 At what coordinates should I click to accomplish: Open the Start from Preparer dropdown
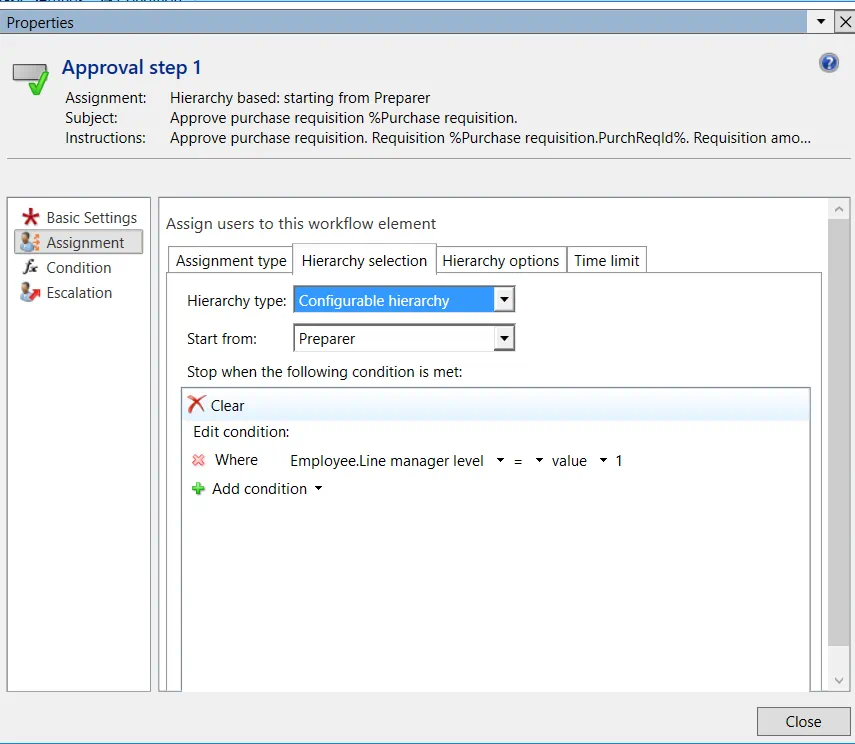tap(504, 338)
